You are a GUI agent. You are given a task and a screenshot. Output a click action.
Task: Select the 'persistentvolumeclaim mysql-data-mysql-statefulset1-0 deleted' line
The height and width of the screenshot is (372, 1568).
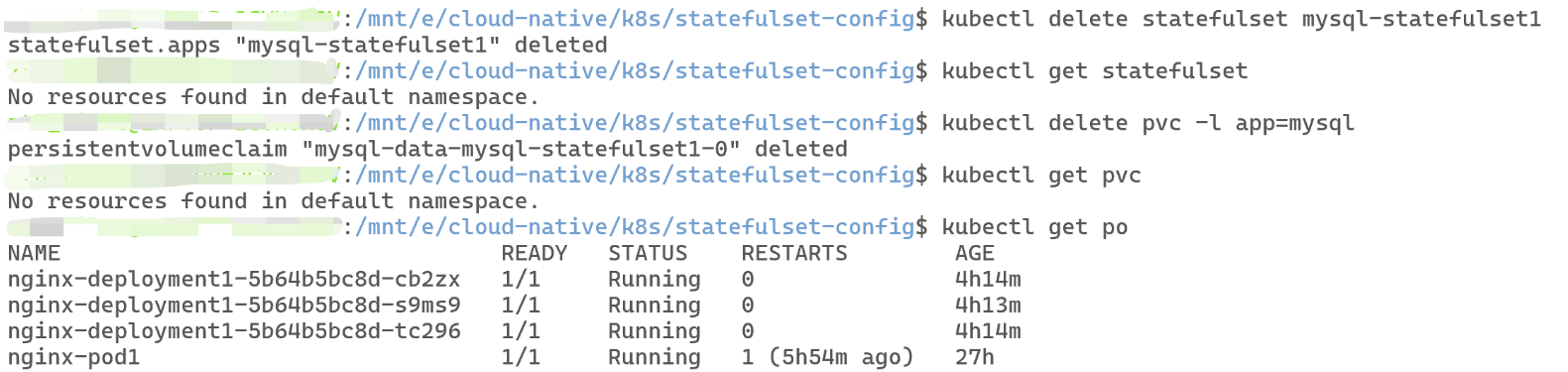(427, 149)
